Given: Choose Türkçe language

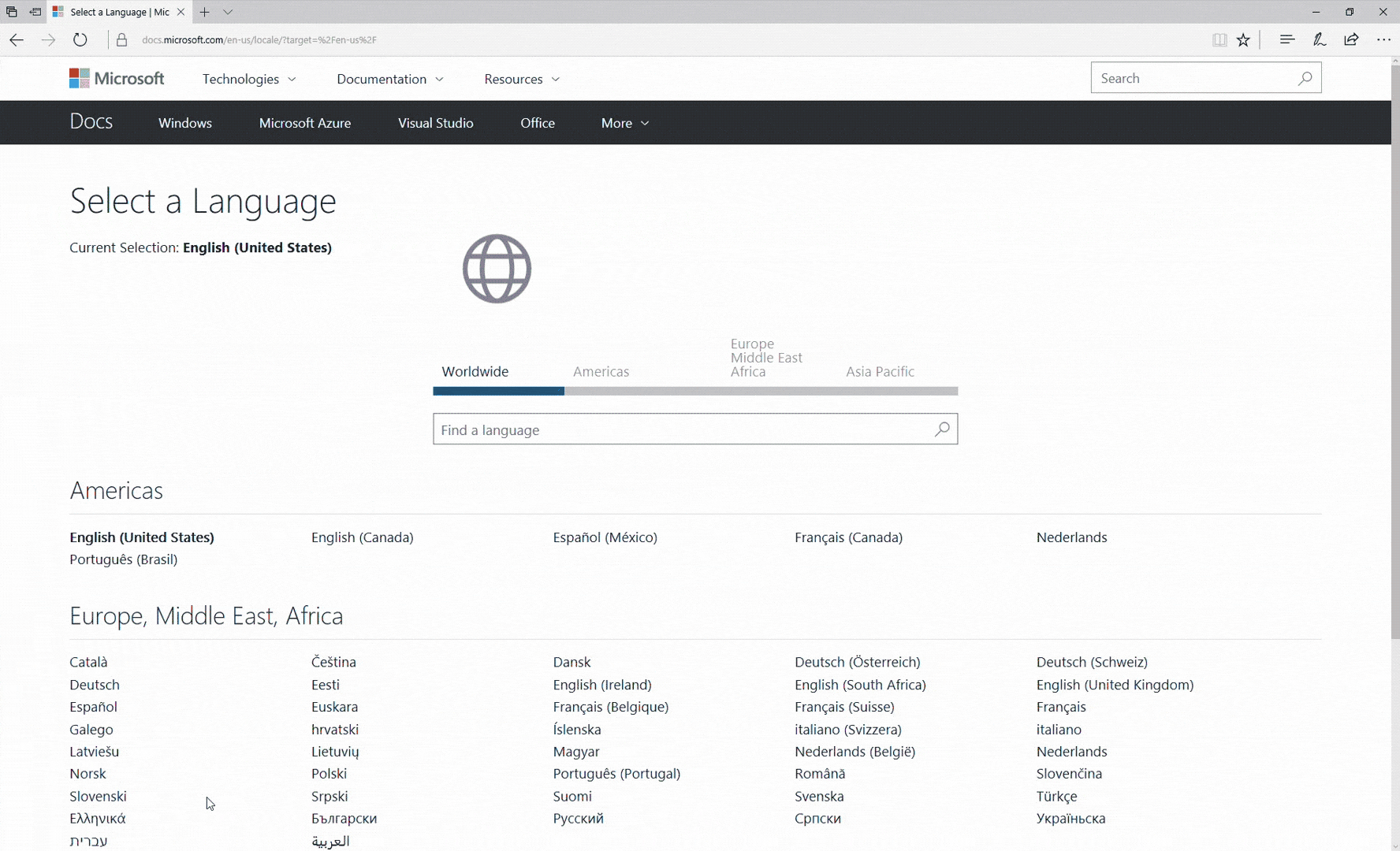Looking at the screenshot, I should coord(1056,797).
